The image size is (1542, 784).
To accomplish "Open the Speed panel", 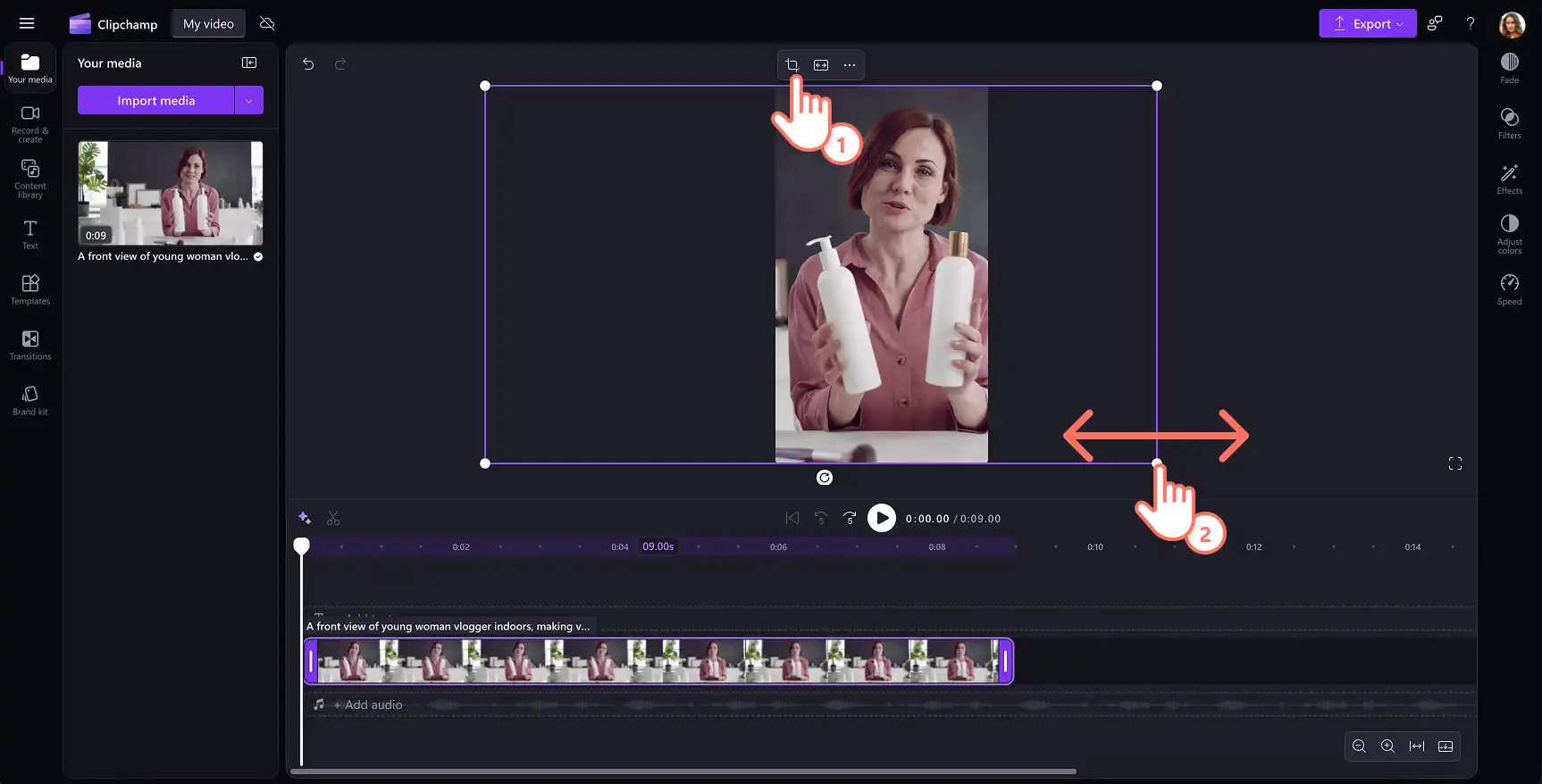I will 1509,289.
